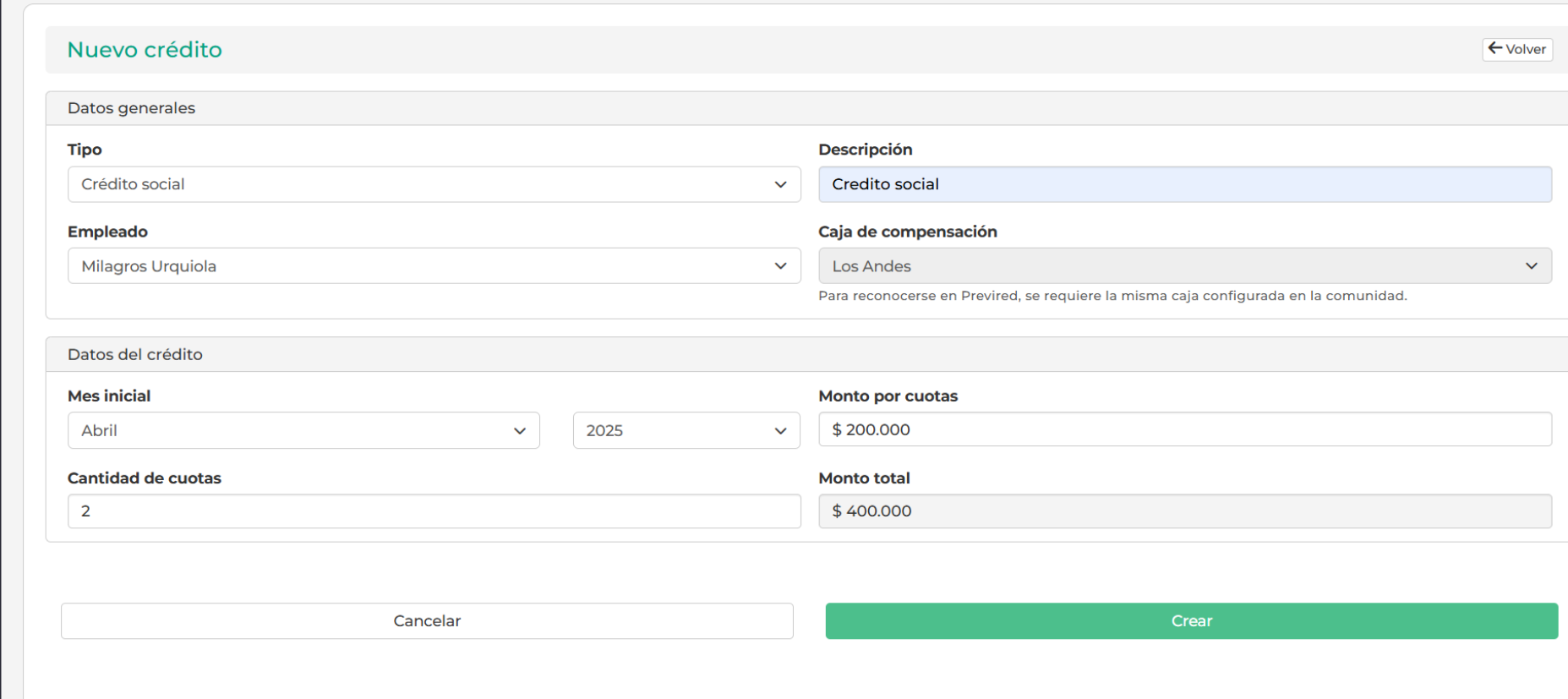Open the Tipo dropdown showing Crédito social
Viewport: 1568px width, 699px height.
[423, 184]
